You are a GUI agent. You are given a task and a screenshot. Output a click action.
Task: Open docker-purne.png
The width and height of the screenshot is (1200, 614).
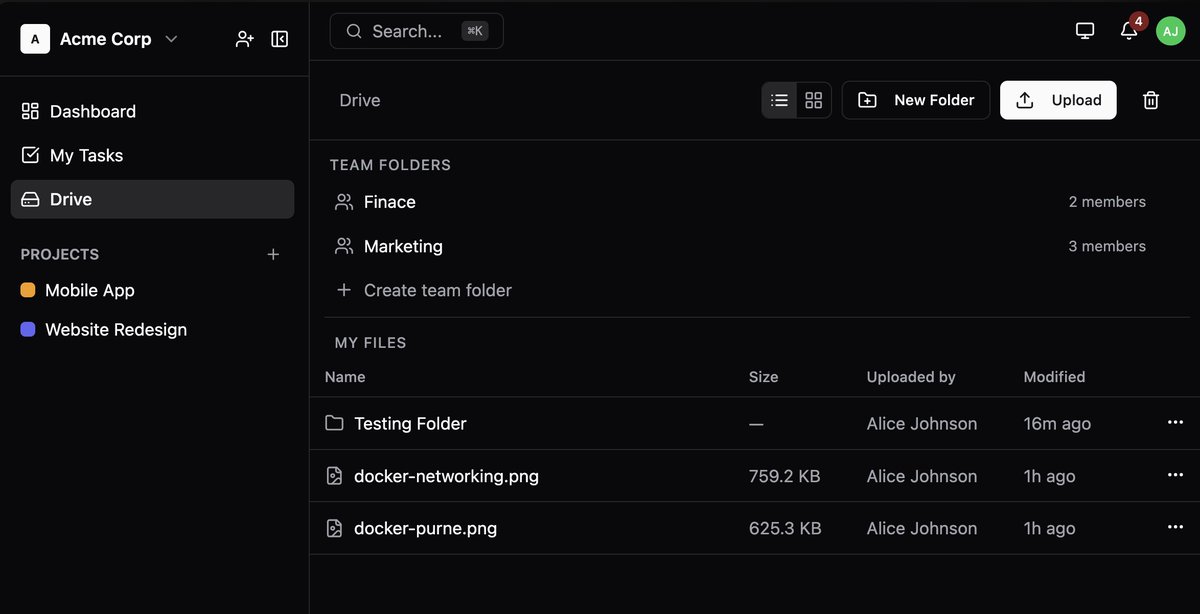pyautogui.click(x=425, y=528)
